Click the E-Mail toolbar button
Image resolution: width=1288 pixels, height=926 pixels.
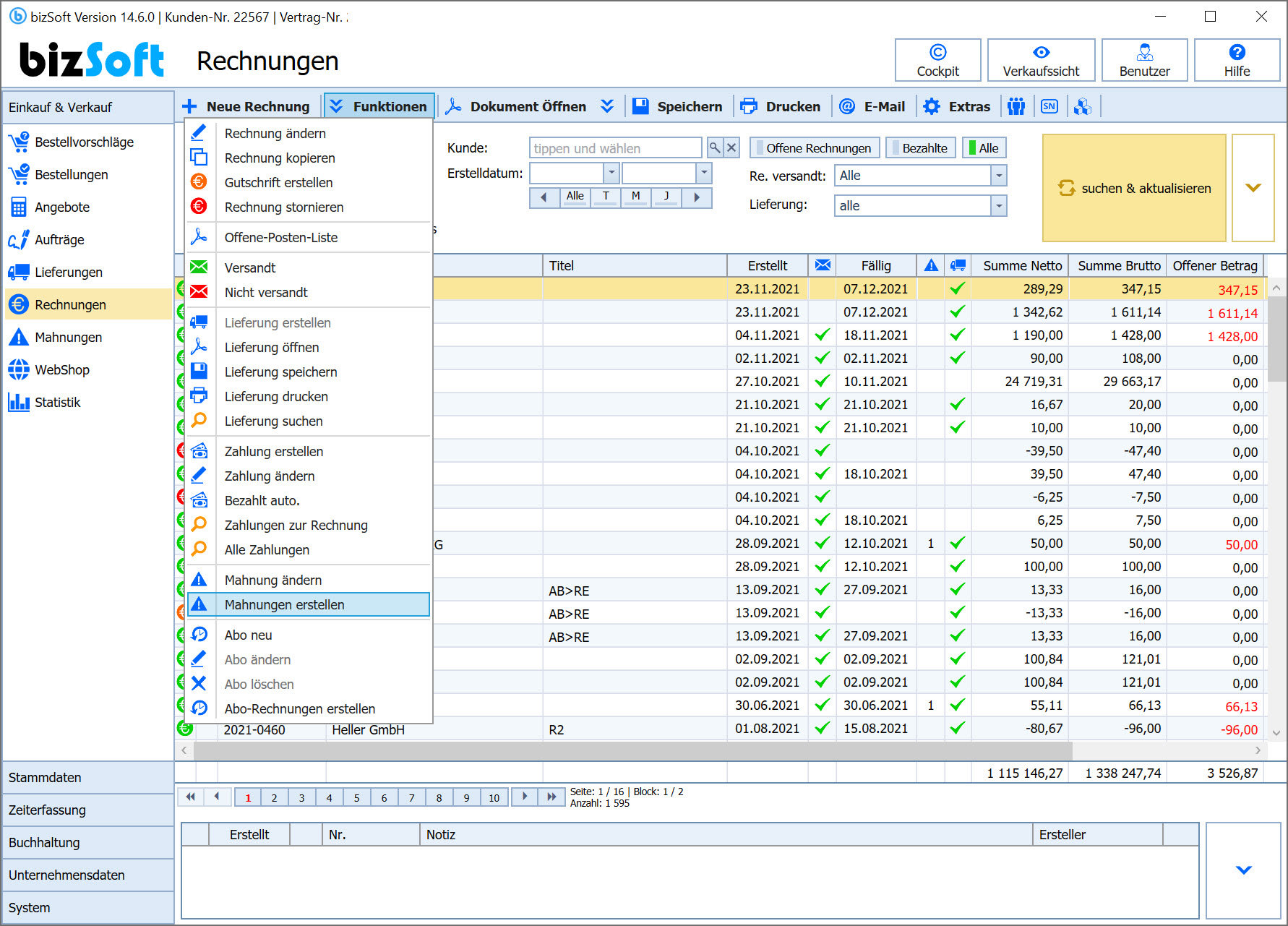click(872, 106)
